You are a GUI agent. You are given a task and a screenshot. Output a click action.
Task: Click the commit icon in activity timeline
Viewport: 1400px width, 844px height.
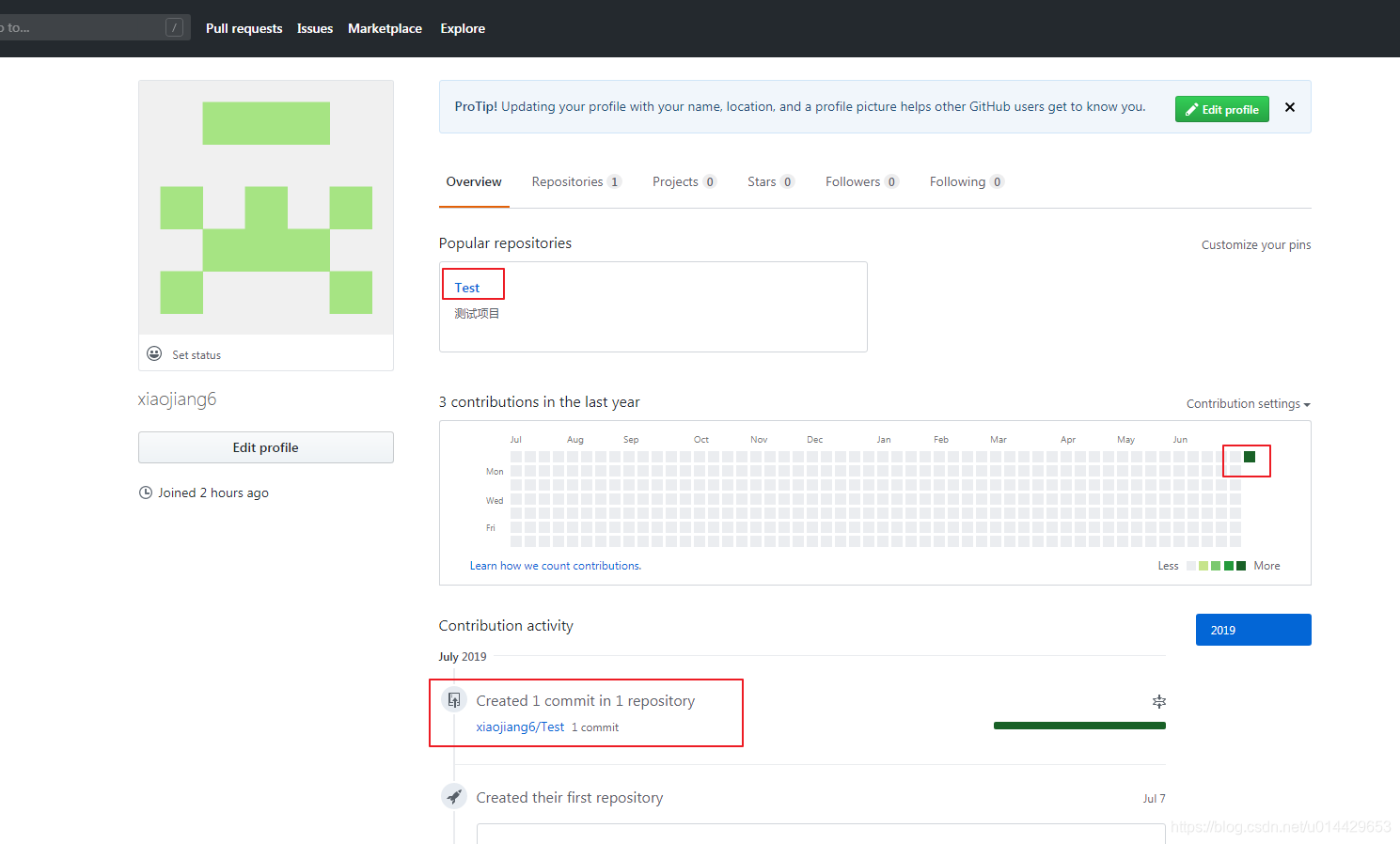pyautogui.click(x=454, y=699)
